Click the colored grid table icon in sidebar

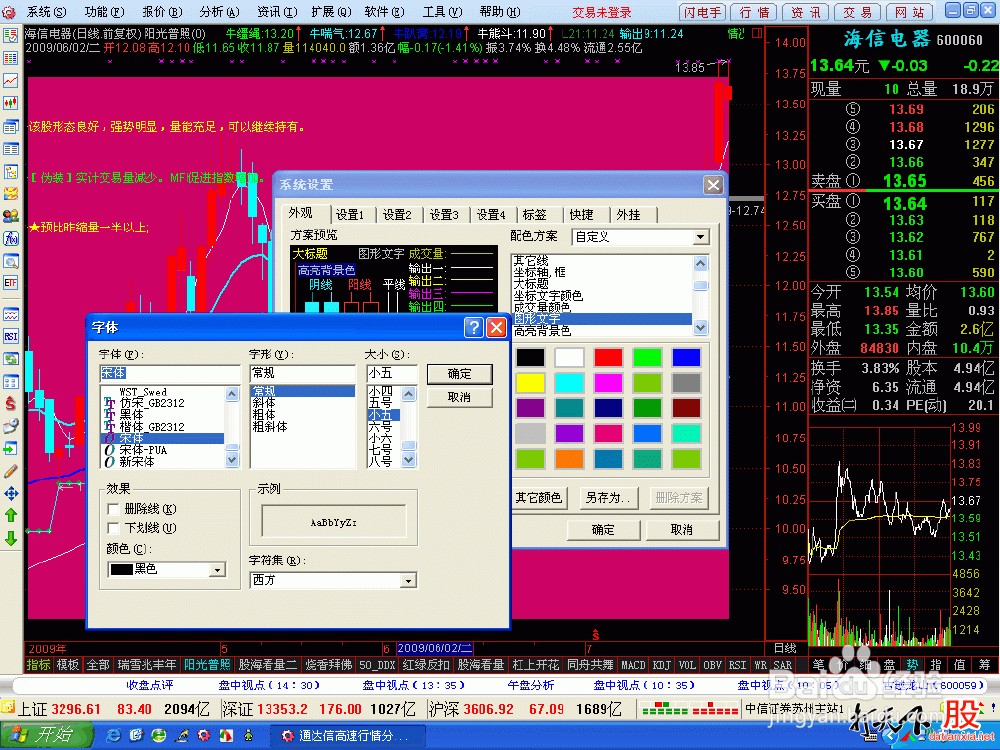[10, 58]
